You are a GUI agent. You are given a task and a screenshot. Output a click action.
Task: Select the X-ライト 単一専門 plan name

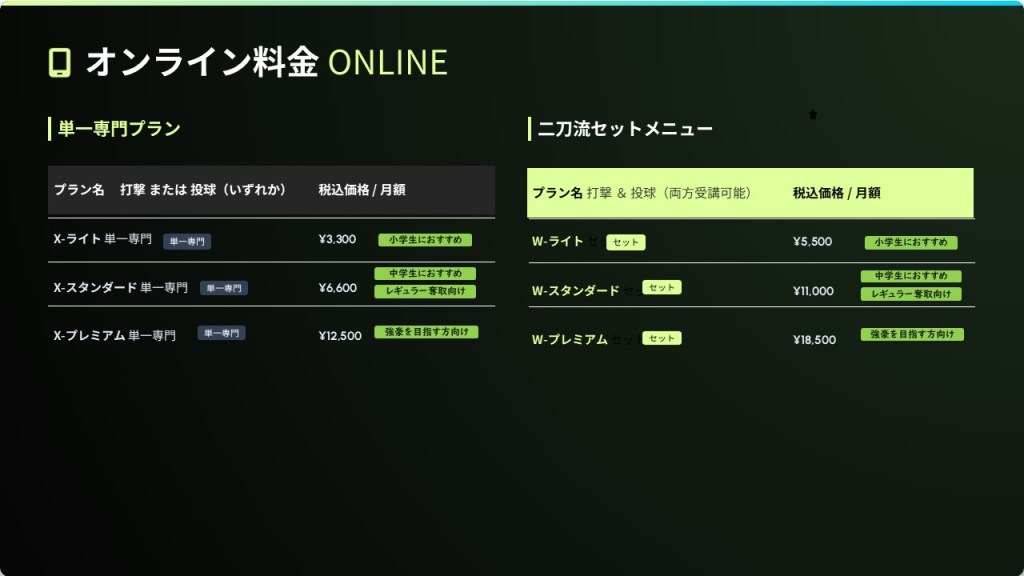pyautogui.click(x=103, y=240)
